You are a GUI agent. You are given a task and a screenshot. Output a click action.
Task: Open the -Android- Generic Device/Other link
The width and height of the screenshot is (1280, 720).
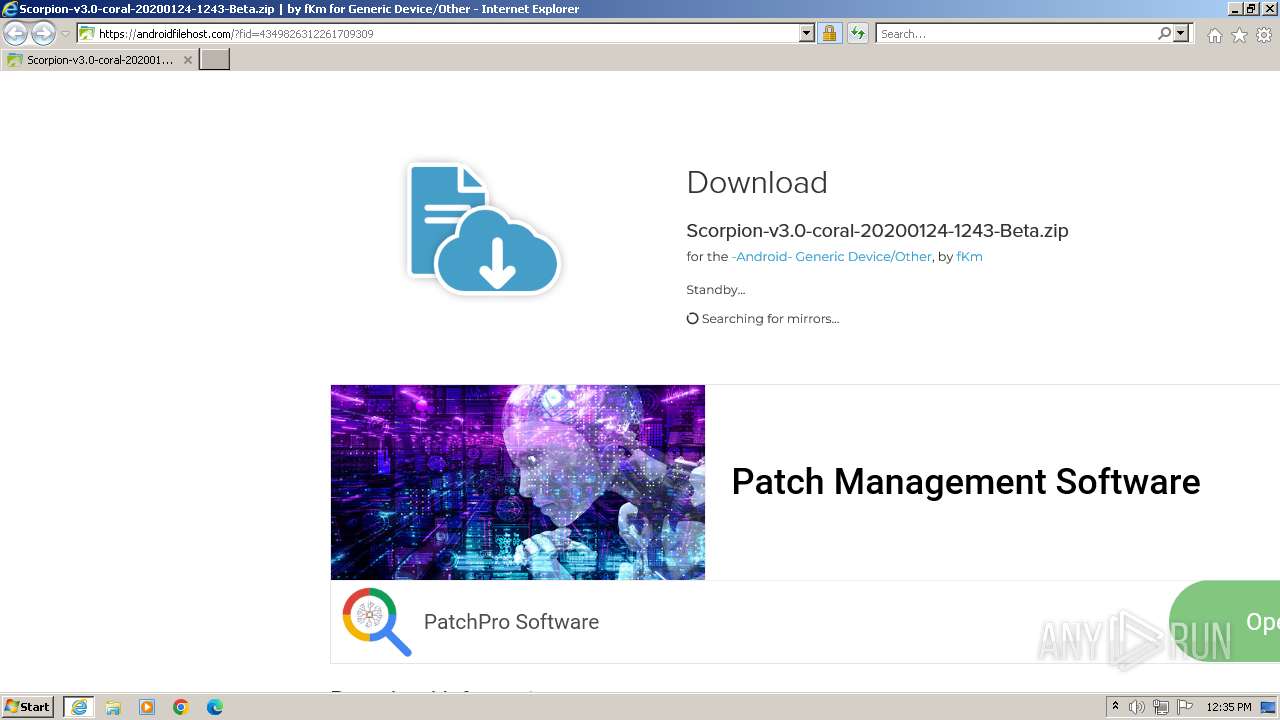click(832, 257)
